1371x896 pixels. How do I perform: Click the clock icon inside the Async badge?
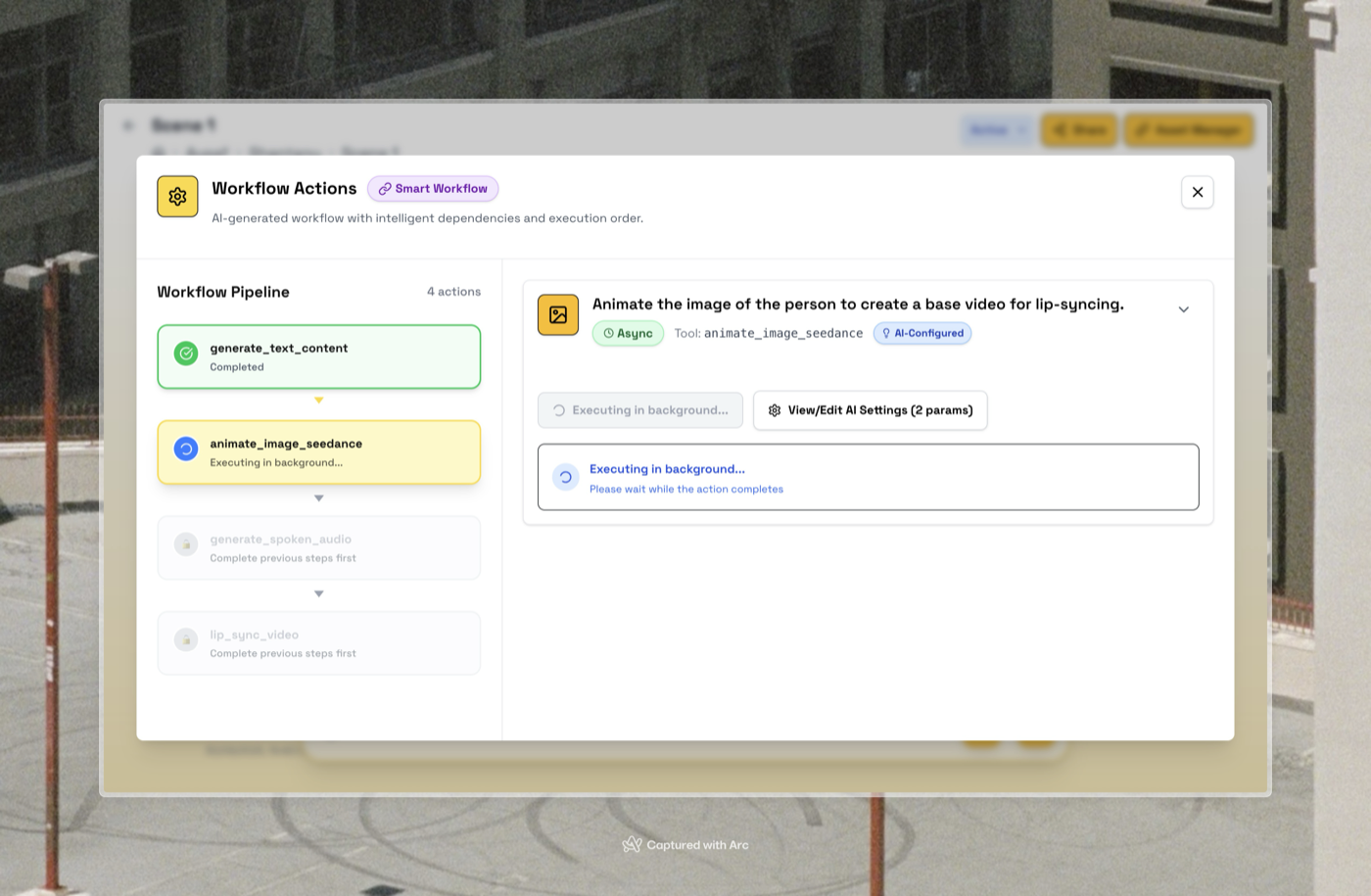pos(610,333)
